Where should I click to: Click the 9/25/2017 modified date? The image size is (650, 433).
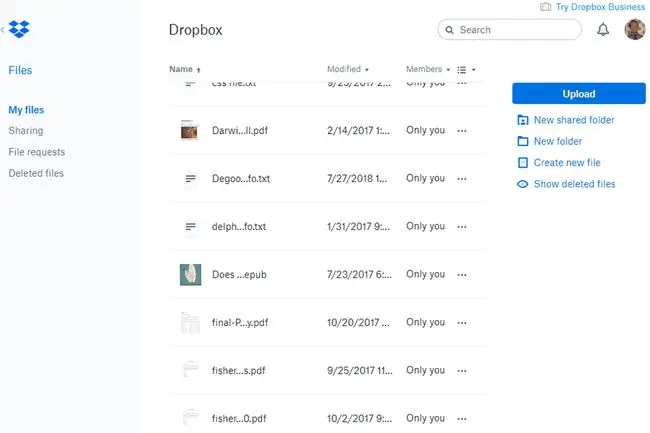coord(359,371)
